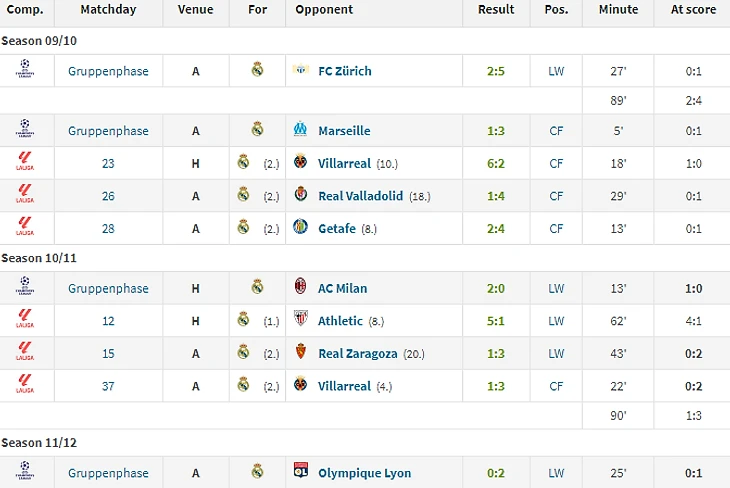Viewport: 730px width, 488px height.
Task: Click the Marseille club logo
Action: click(300, 129)
